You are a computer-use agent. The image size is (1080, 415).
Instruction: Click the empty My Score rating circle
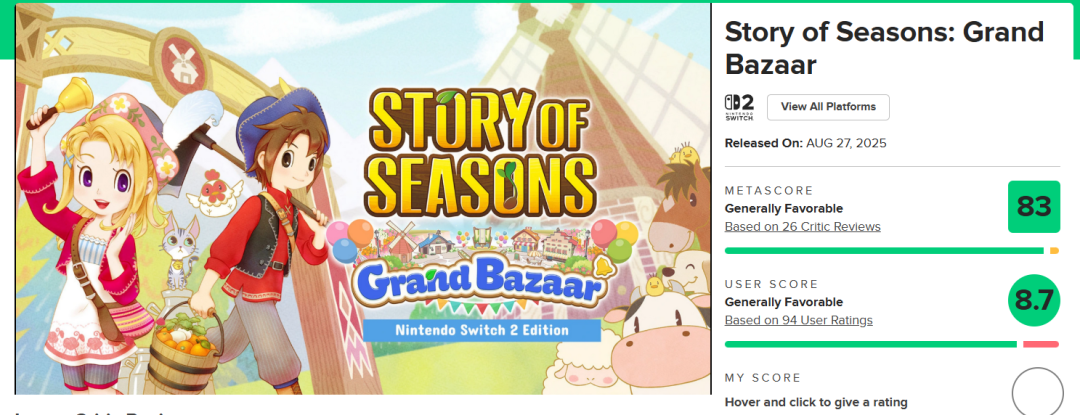(1037, 392)
